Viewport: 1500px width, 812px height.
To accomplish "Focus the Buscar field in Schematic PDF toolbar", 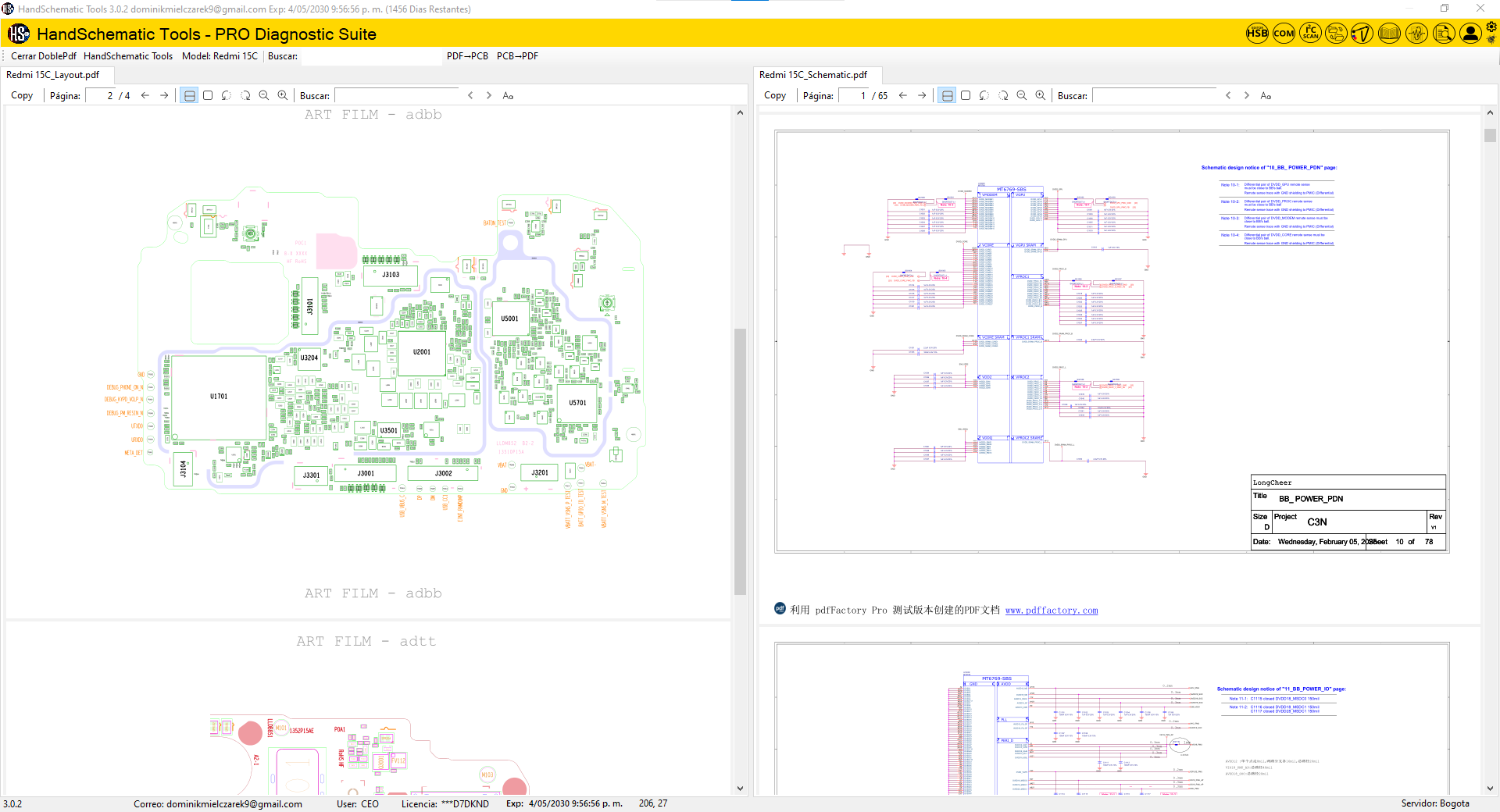I will point(1154,95).
